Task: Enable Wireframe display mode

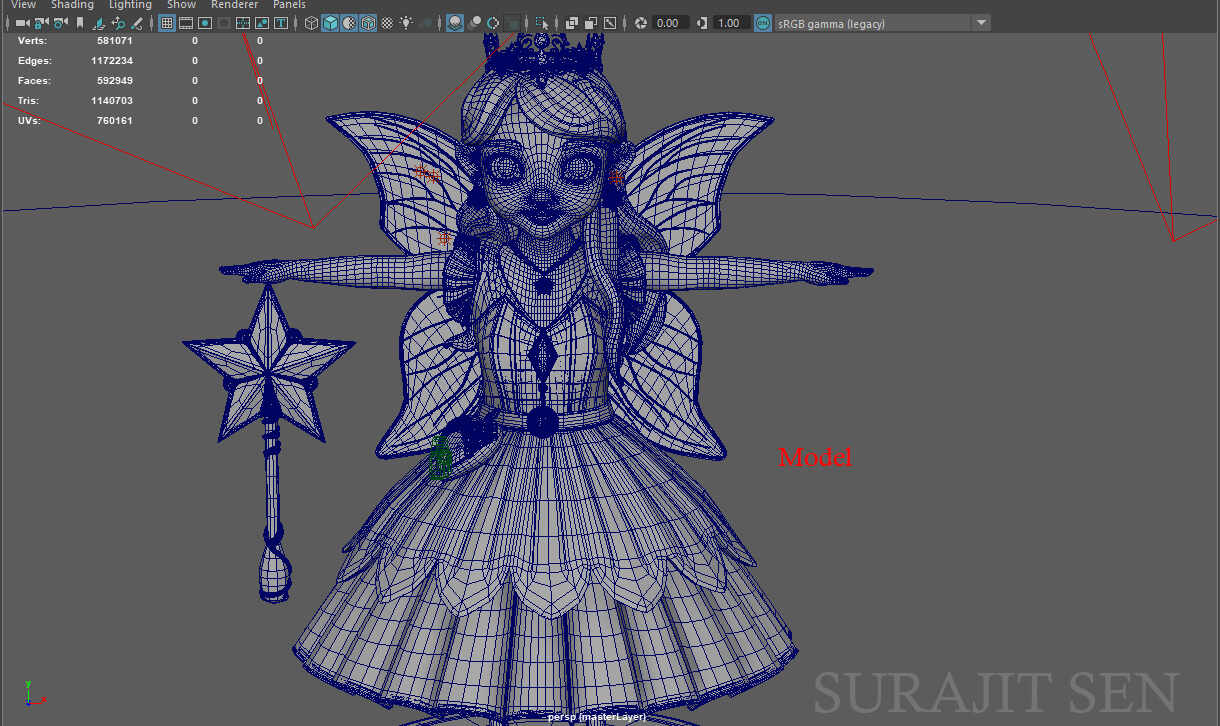Action: (x=312, y=22)
